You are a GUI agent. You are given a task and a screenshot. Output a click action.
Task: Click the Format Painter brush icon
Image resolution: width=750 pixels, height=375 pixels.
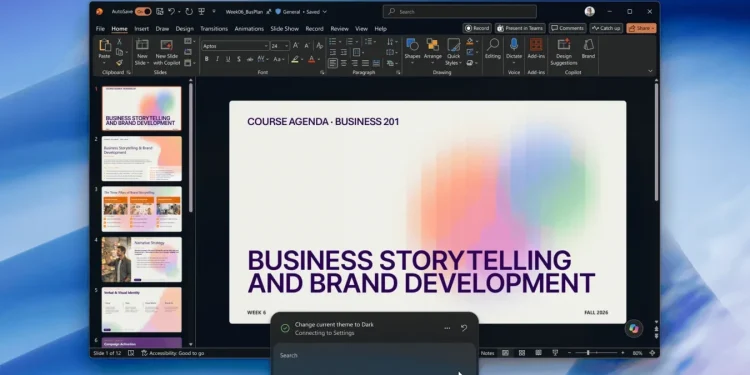[120, 63]
